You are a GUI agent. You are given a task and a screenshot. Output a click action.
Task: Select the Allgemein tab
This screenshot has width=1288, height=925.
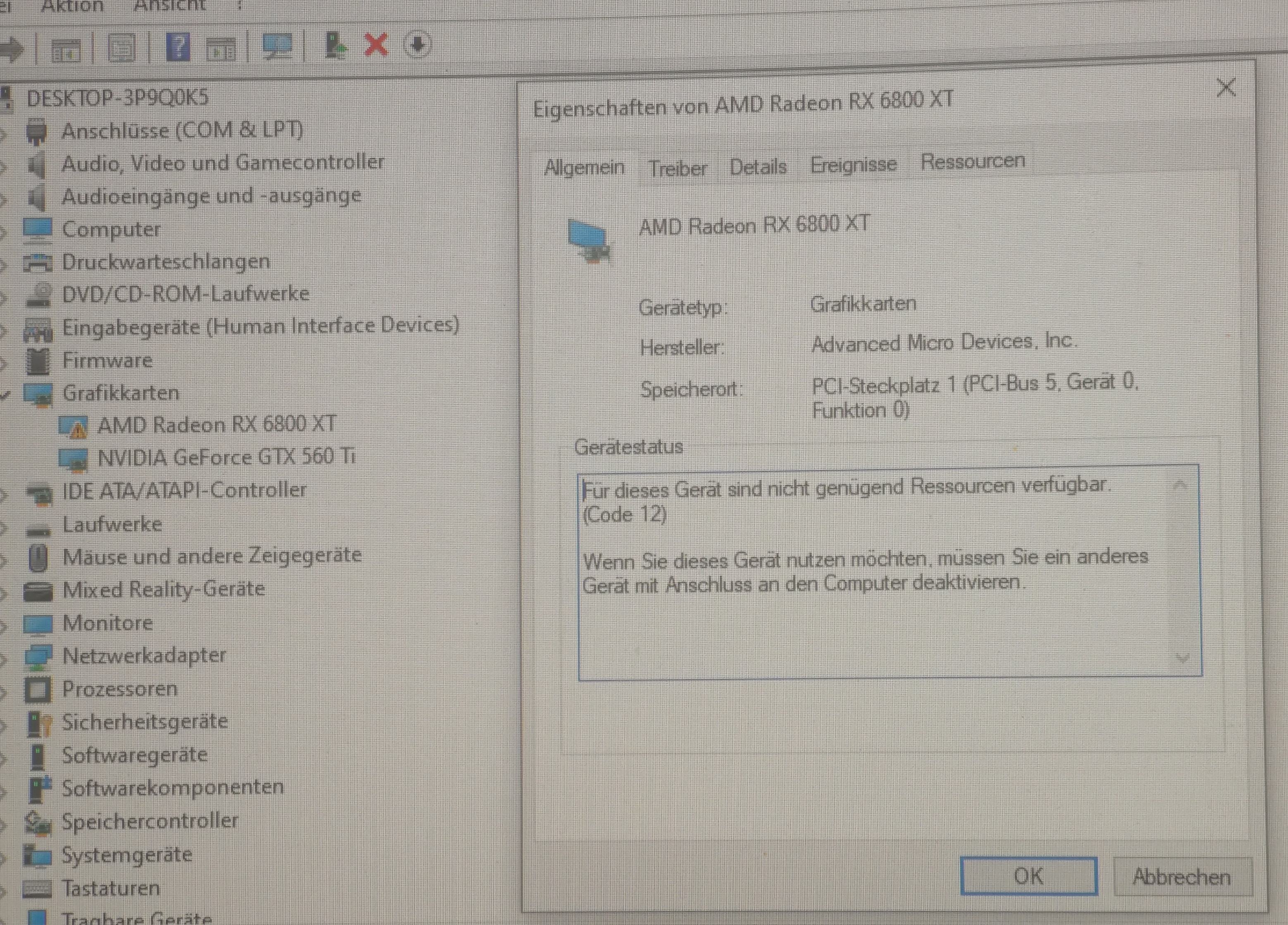click(584, 167)
